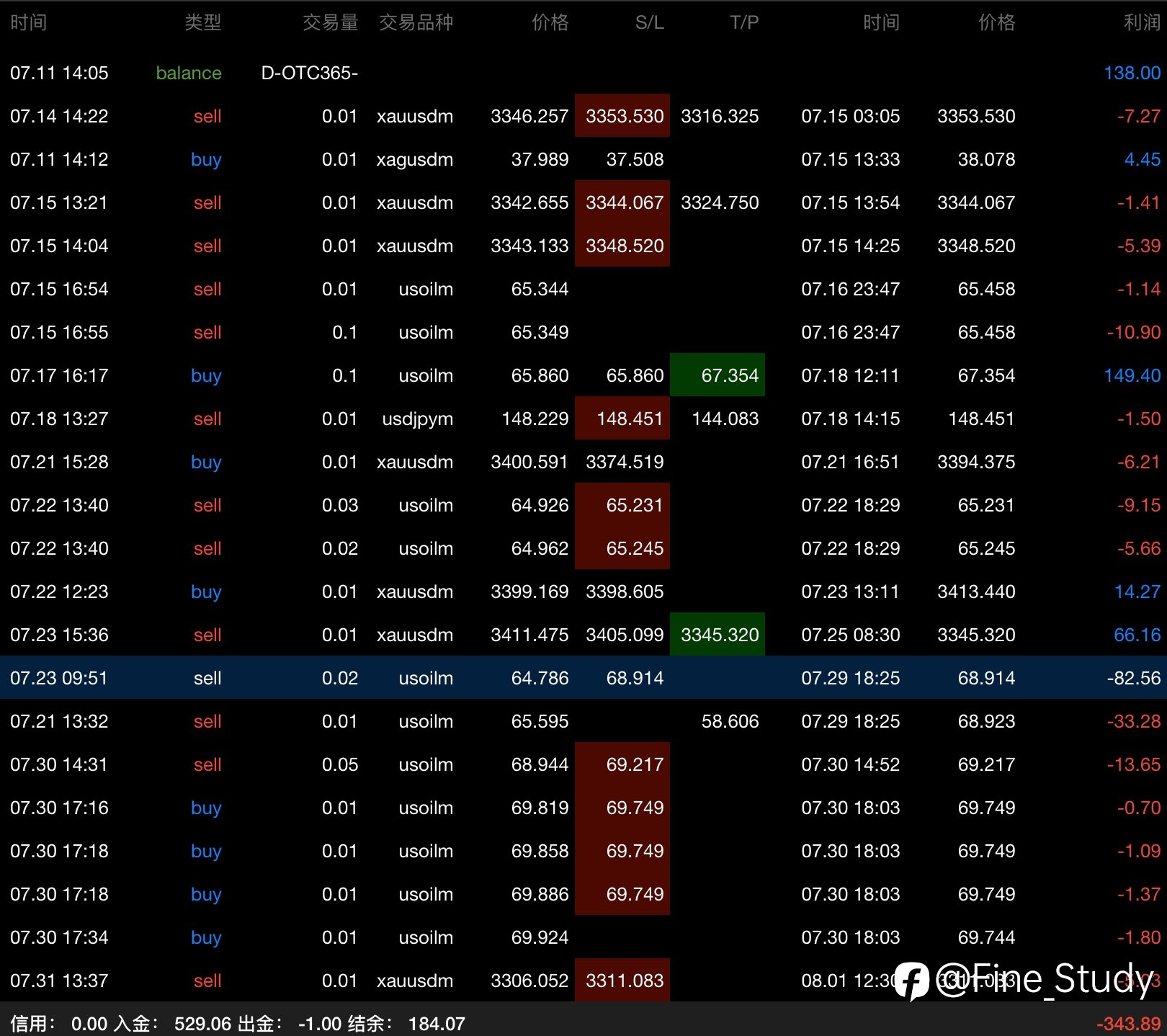Click the green T/P cell 3345.320
The width and height of the screenshot is (1167, 1036).
coord(717,634)
